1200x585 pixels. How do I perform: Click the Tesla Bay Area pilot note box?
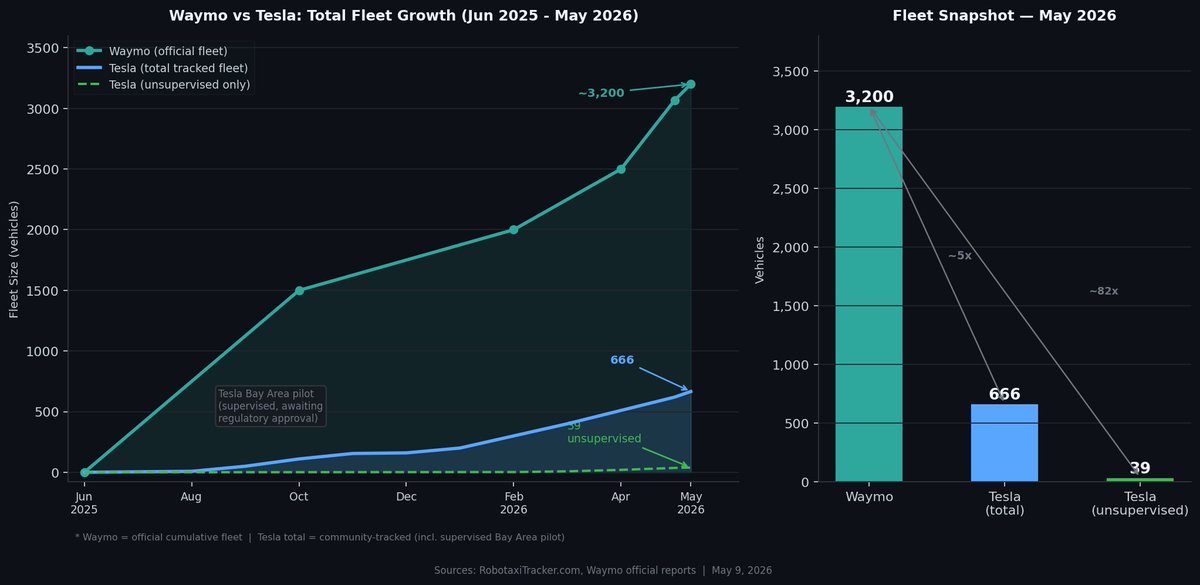click(x=271, y=407)
